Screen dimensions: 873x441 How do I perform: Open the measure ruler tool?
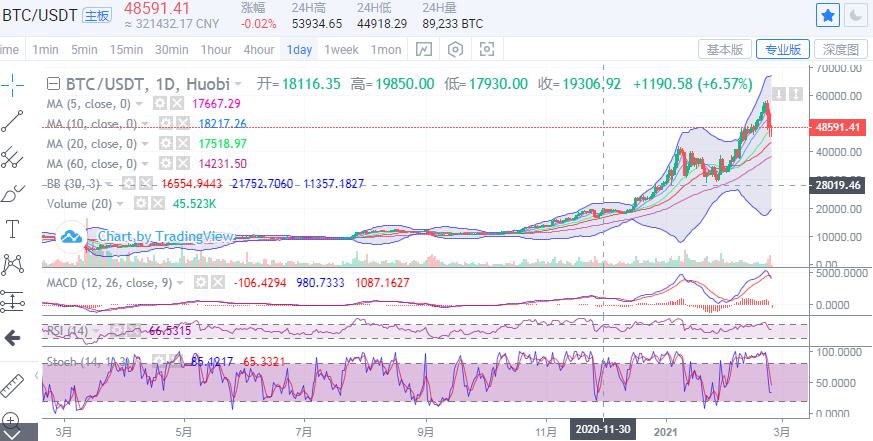[x=13, y=385]
